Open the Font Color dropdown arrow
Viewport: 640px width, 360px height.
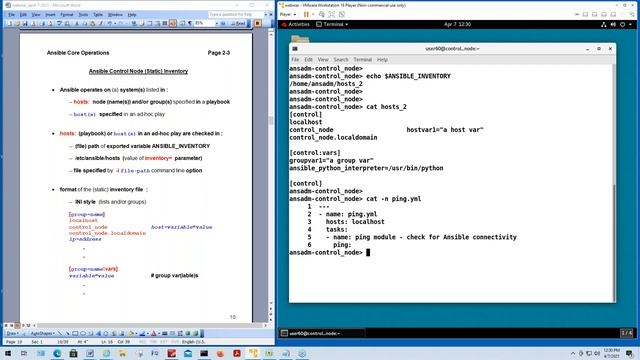159,333
